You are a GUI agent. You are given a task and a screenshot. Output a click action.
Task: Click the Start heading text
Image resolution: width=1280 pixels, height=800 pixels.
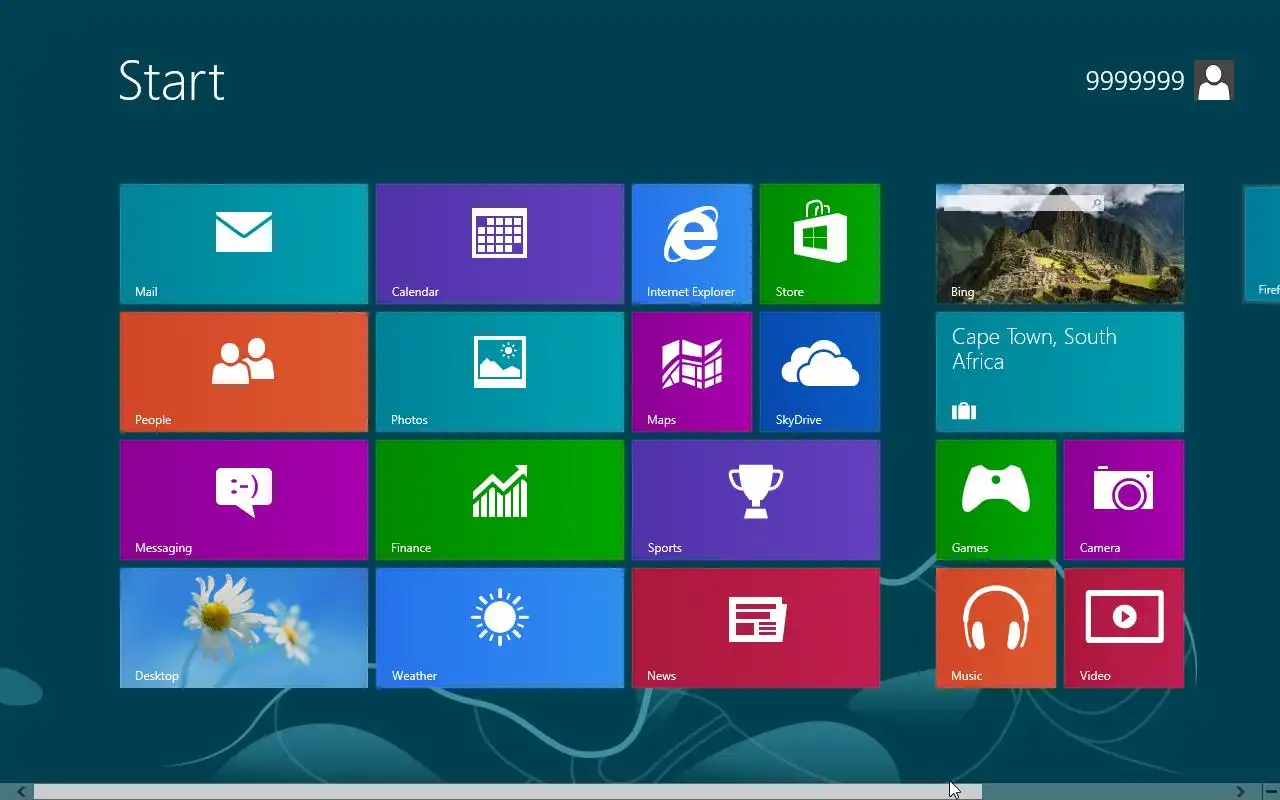point(171,81)
